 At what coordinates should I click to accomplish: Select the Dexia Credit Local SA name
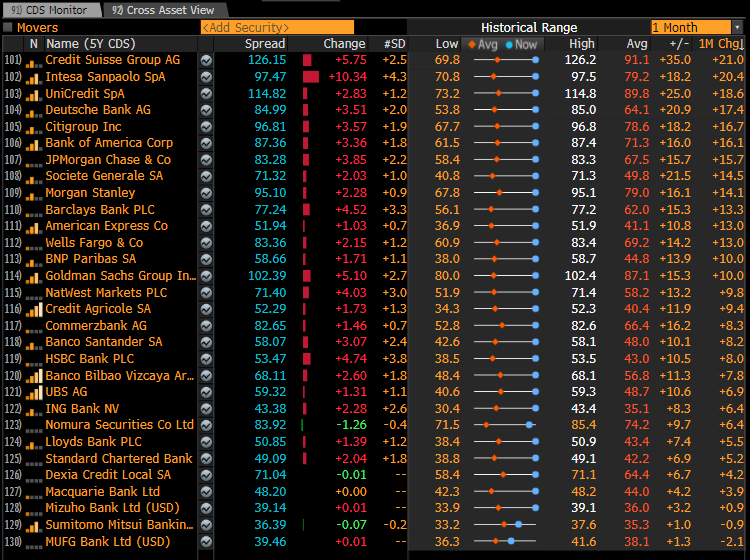tap(108, 475)
